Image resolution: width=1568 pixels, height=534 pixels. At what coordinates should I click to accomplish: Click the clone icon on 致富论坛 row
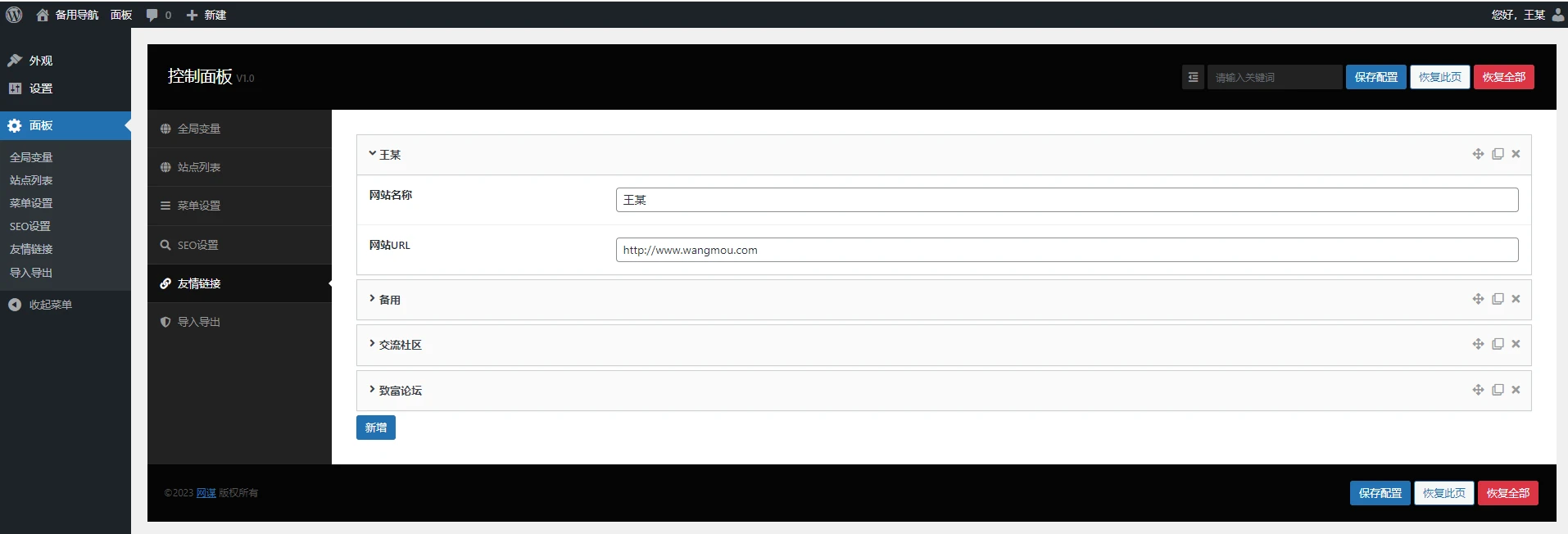(x=1498, y=390)
